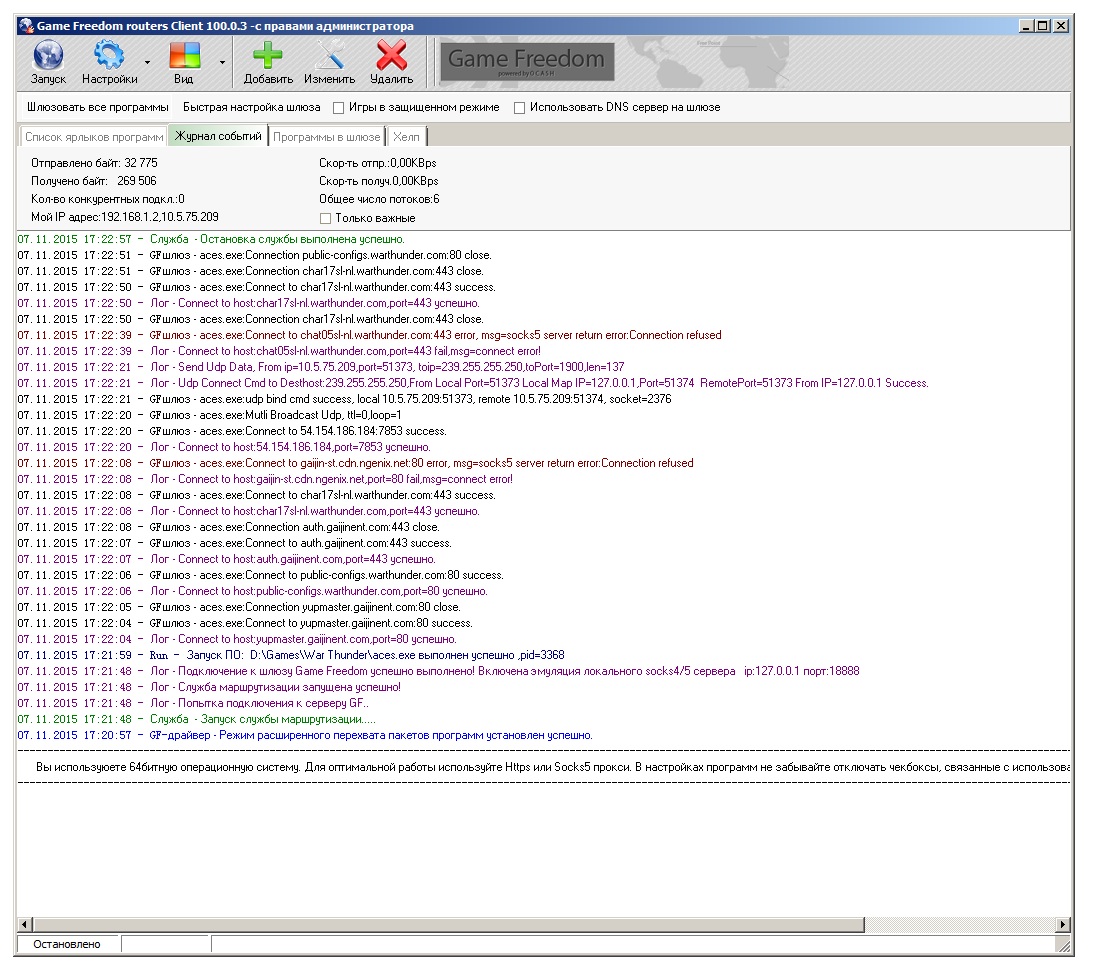Open the Хелп tab
The image size is (1093, 969).
[406, 137]
